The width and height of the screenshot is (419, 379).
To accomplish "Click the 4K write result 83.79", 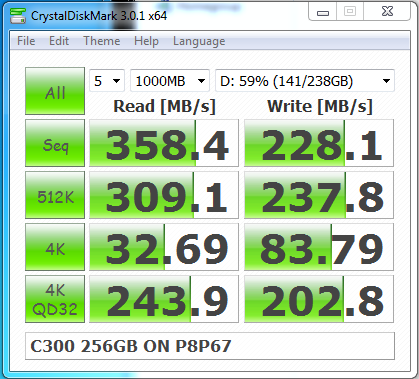I will [319, 247].
